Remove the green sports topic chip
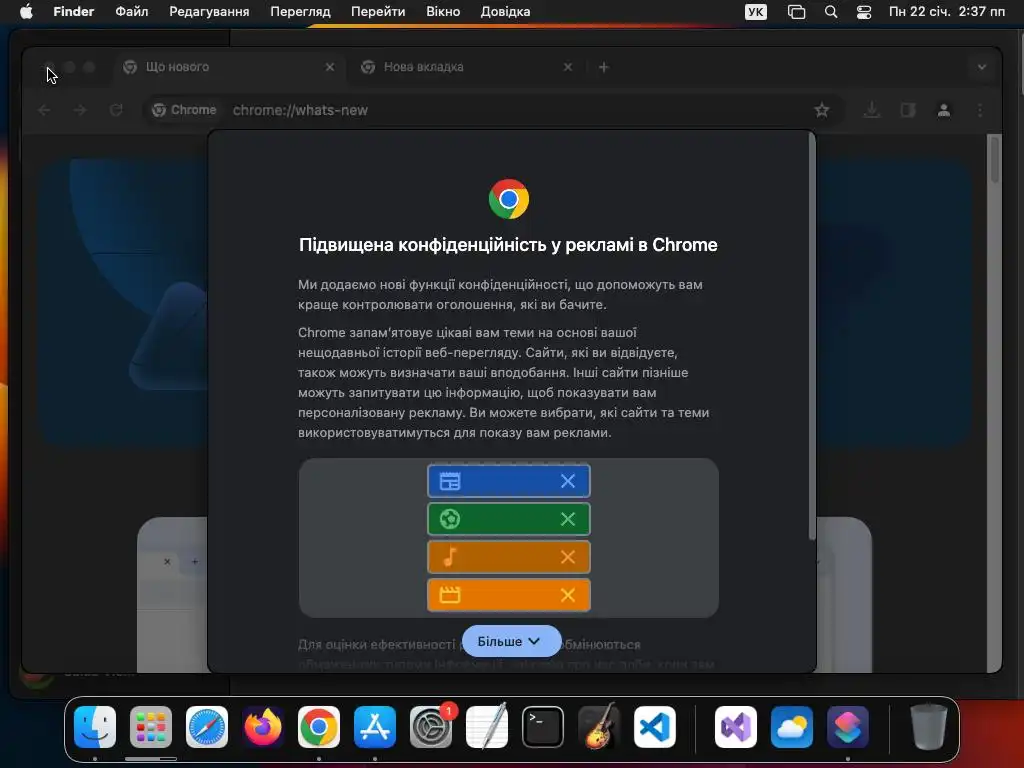This screenshot has height=768, width=1024. pyautogui.click(x=568, y=519)
